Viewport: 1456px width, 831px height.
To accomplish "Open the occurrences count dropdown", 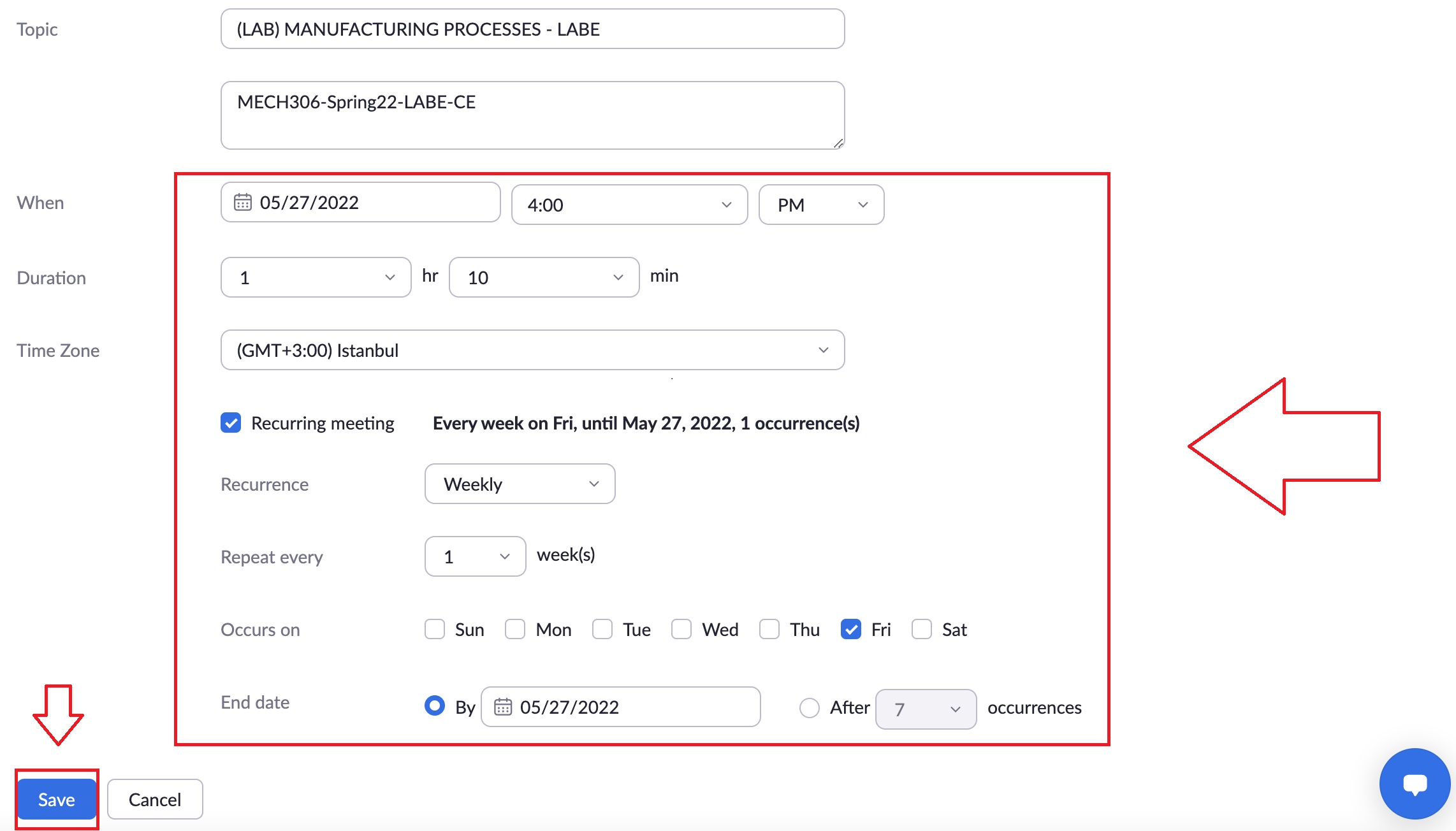I will pos(925,709).
